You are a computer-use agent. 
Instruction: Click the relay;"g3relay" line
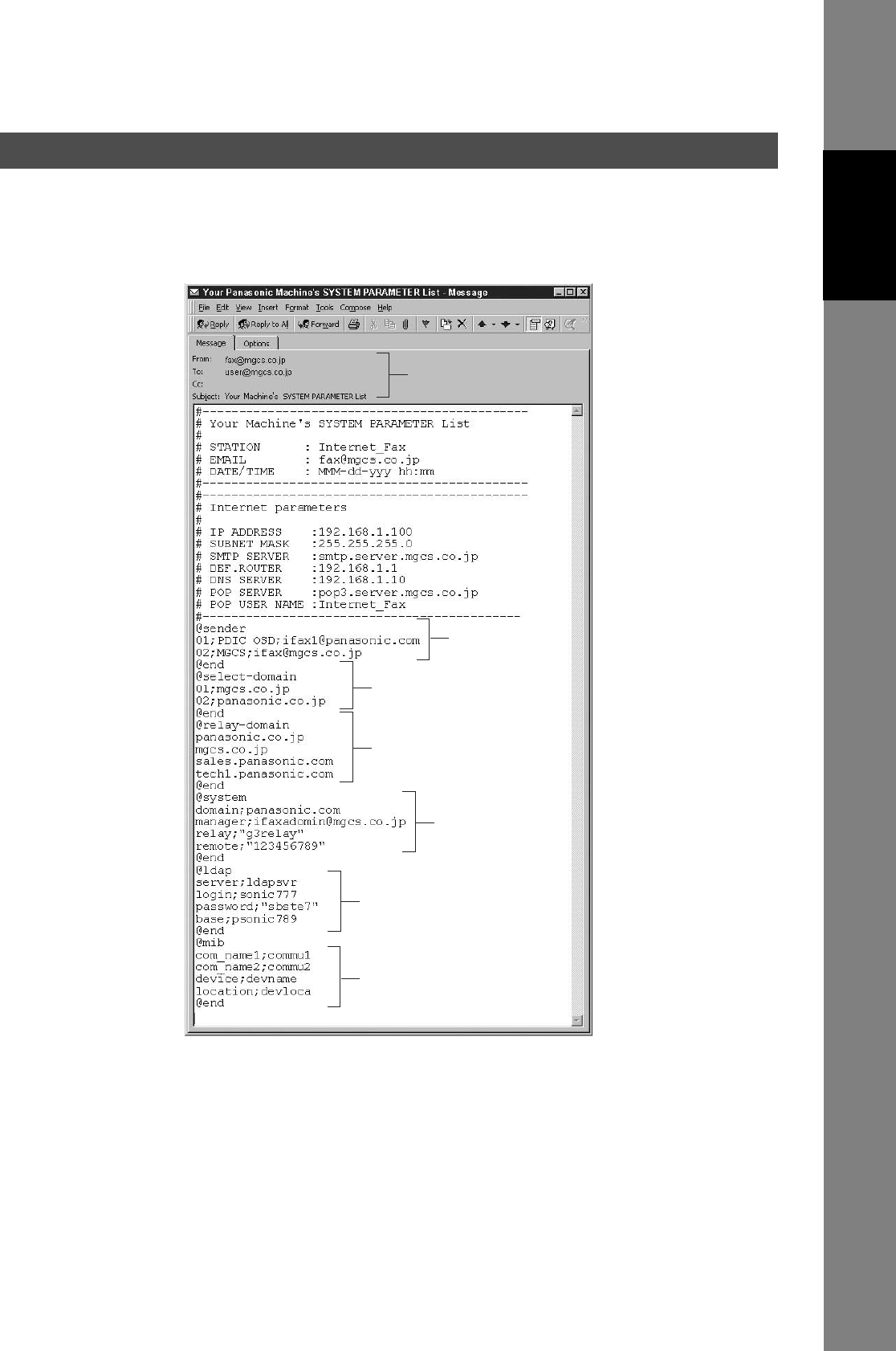click(250, 834)
